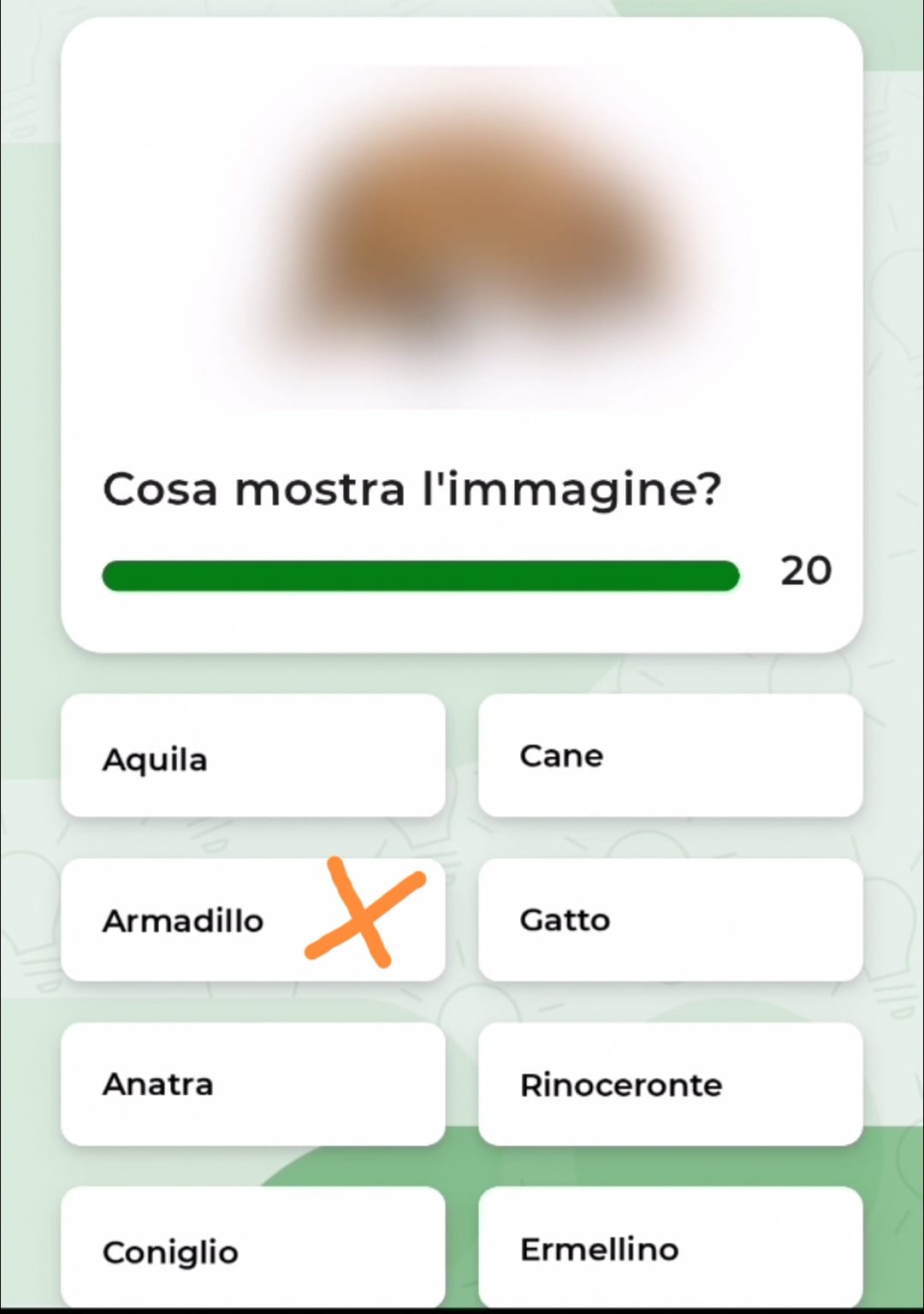Choose Cane as the answer

[670, 755]
